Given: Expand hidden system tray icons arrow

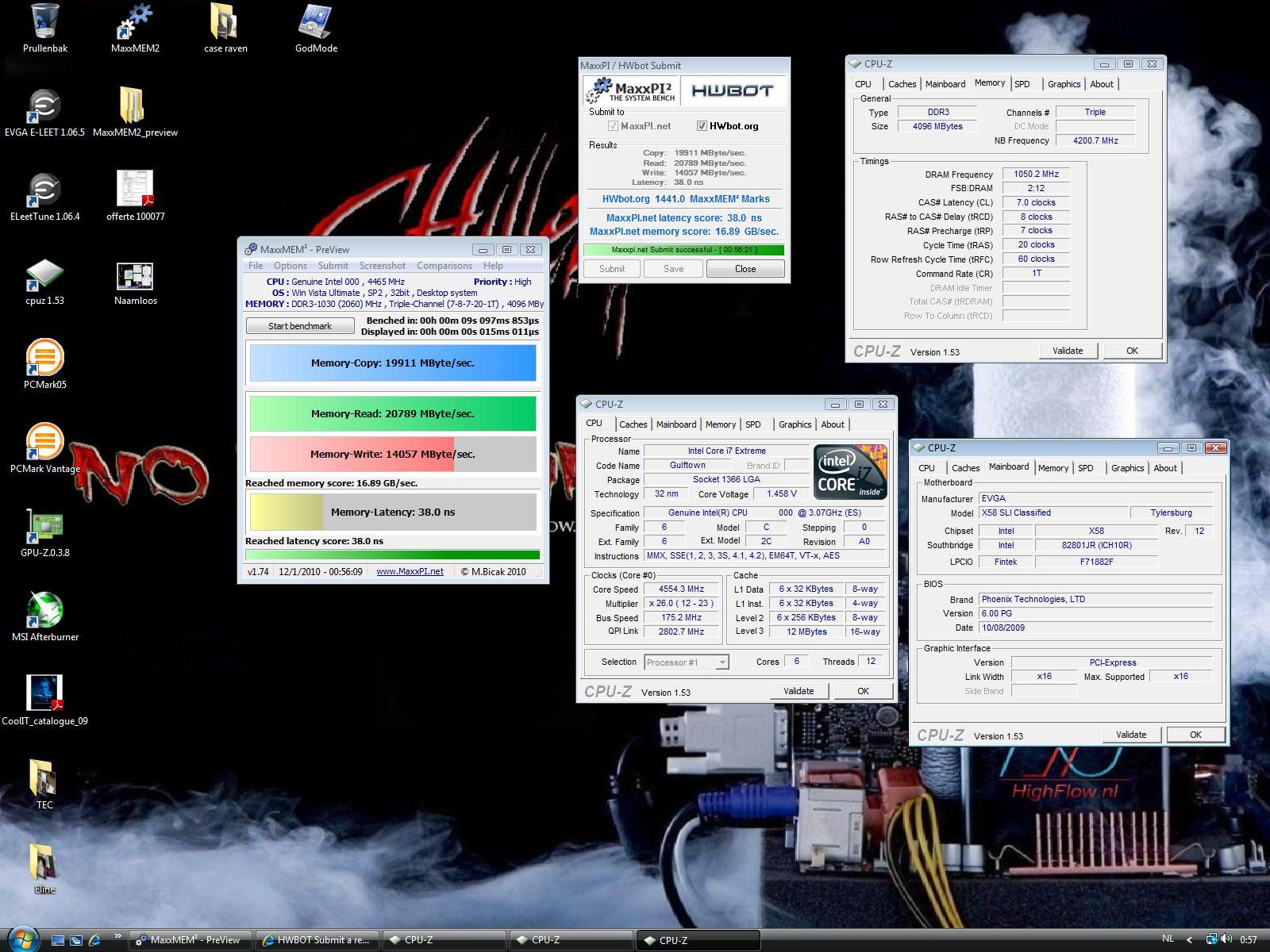Looking at the screenshot, I should coord(1189,940).
